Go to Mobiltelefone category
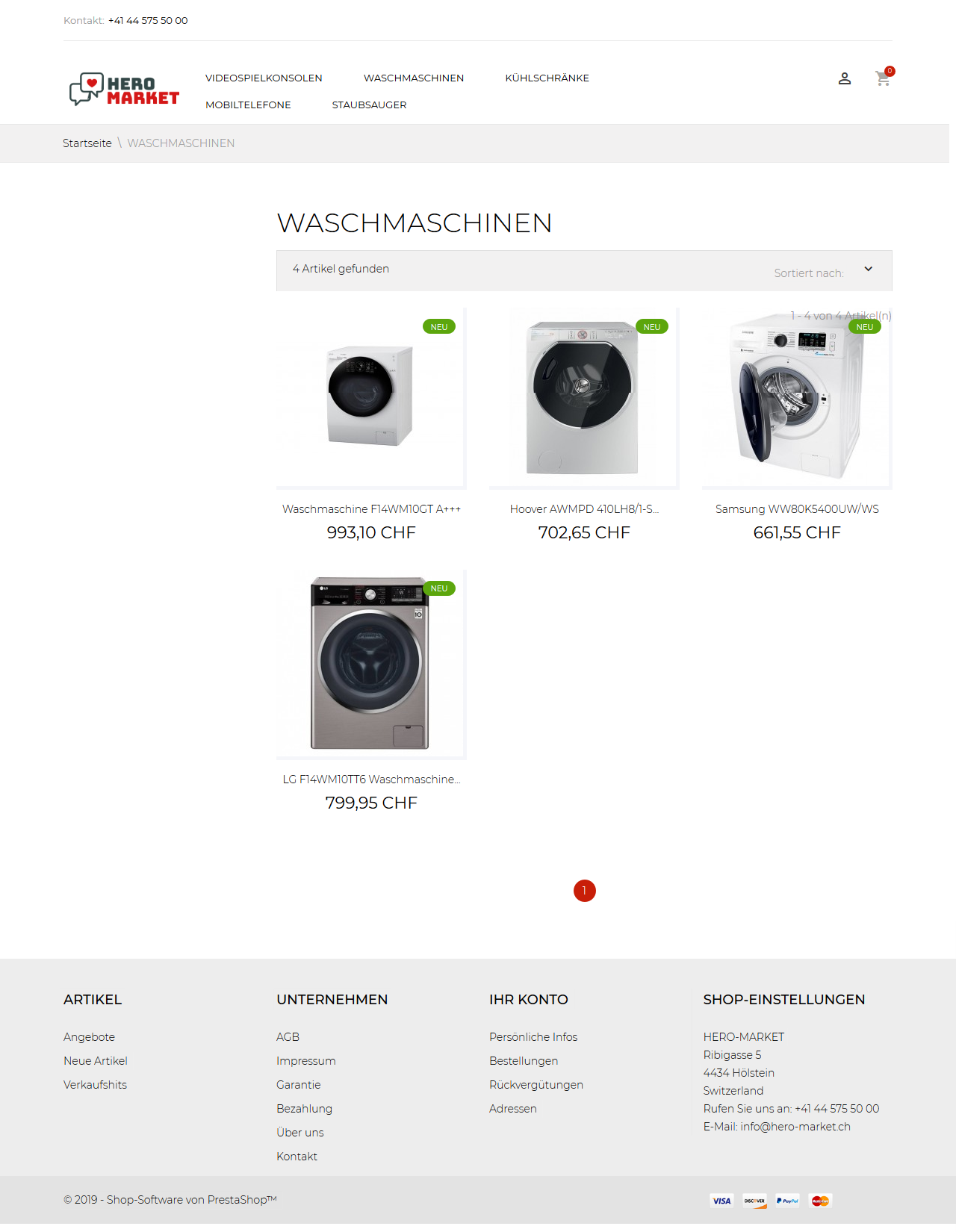956x1232 pixels. pyautogui.click(x=248, y=105)
